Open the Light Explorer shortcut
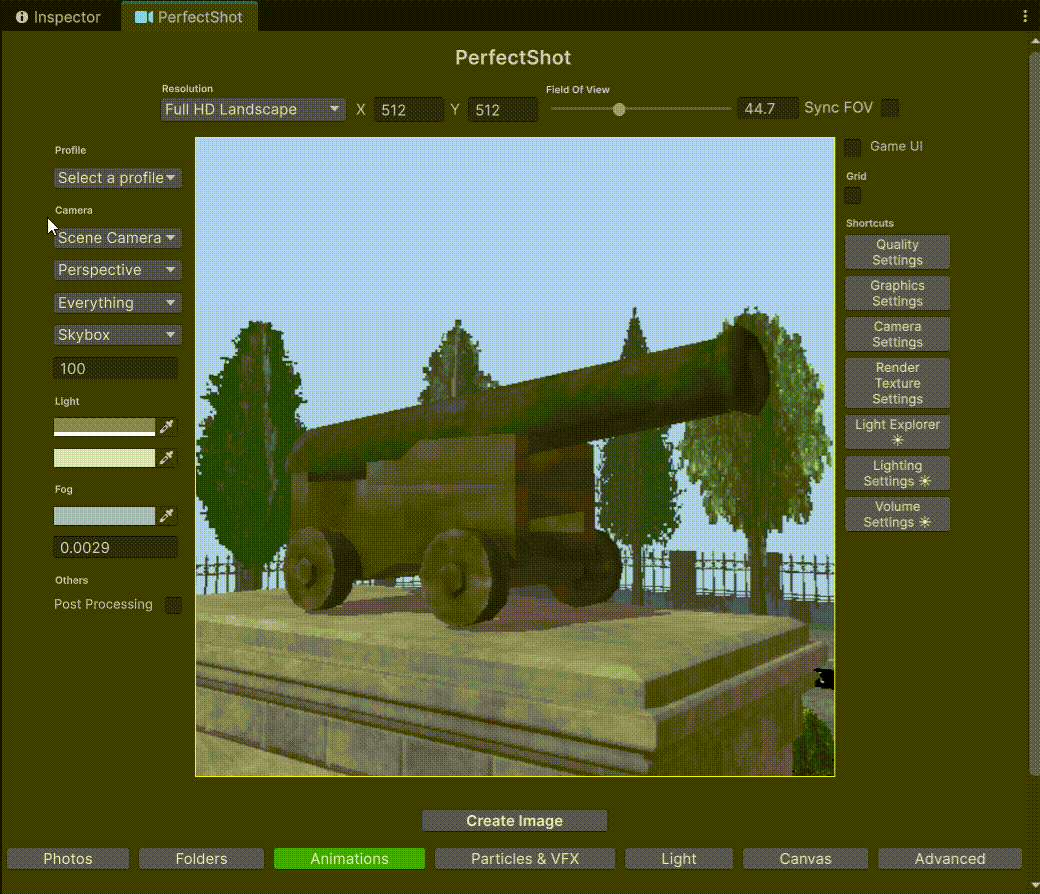 [x=897, y=432]
